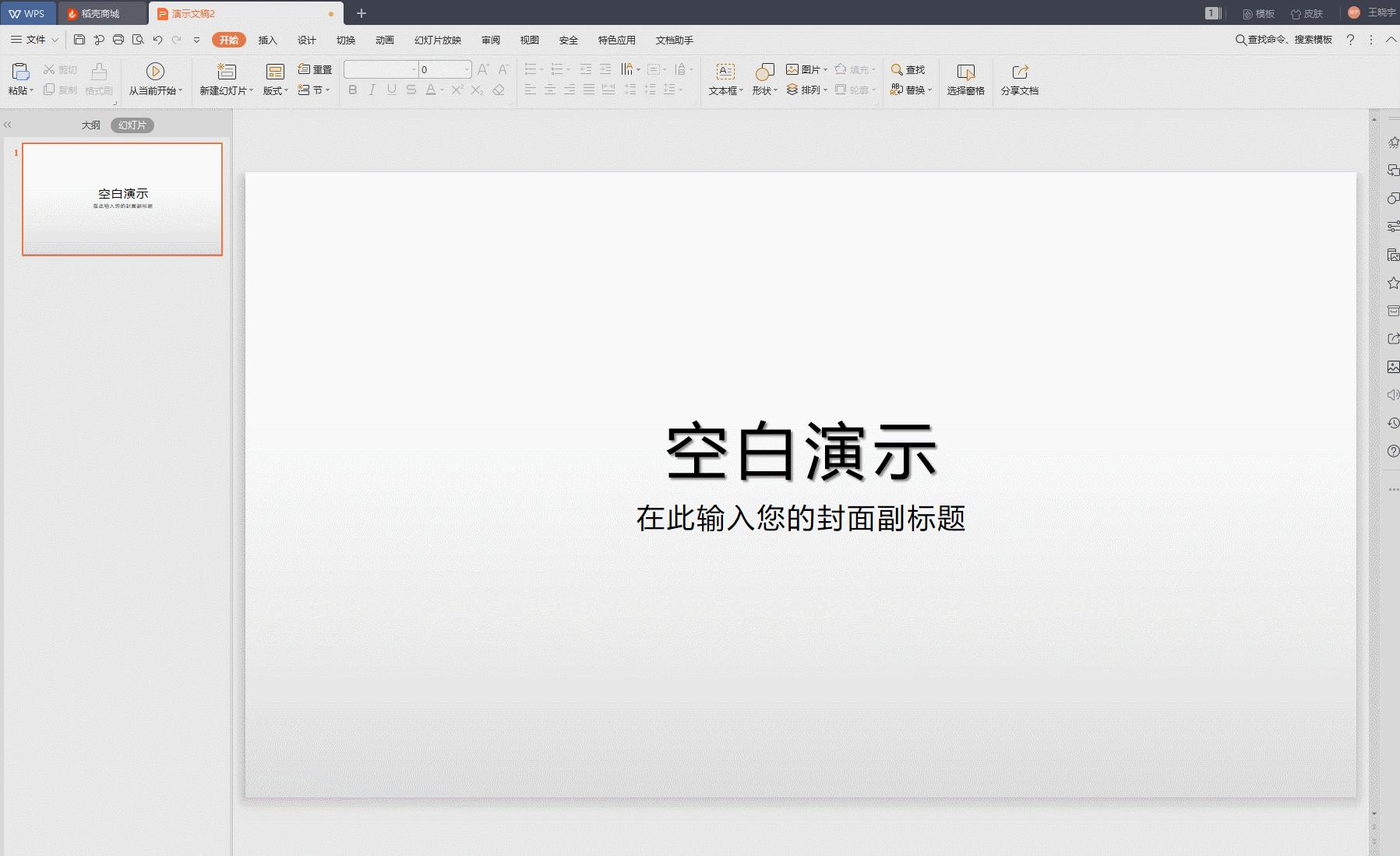
Task: Switch to the 插入 ribbon tab
Action: [267, 40]
